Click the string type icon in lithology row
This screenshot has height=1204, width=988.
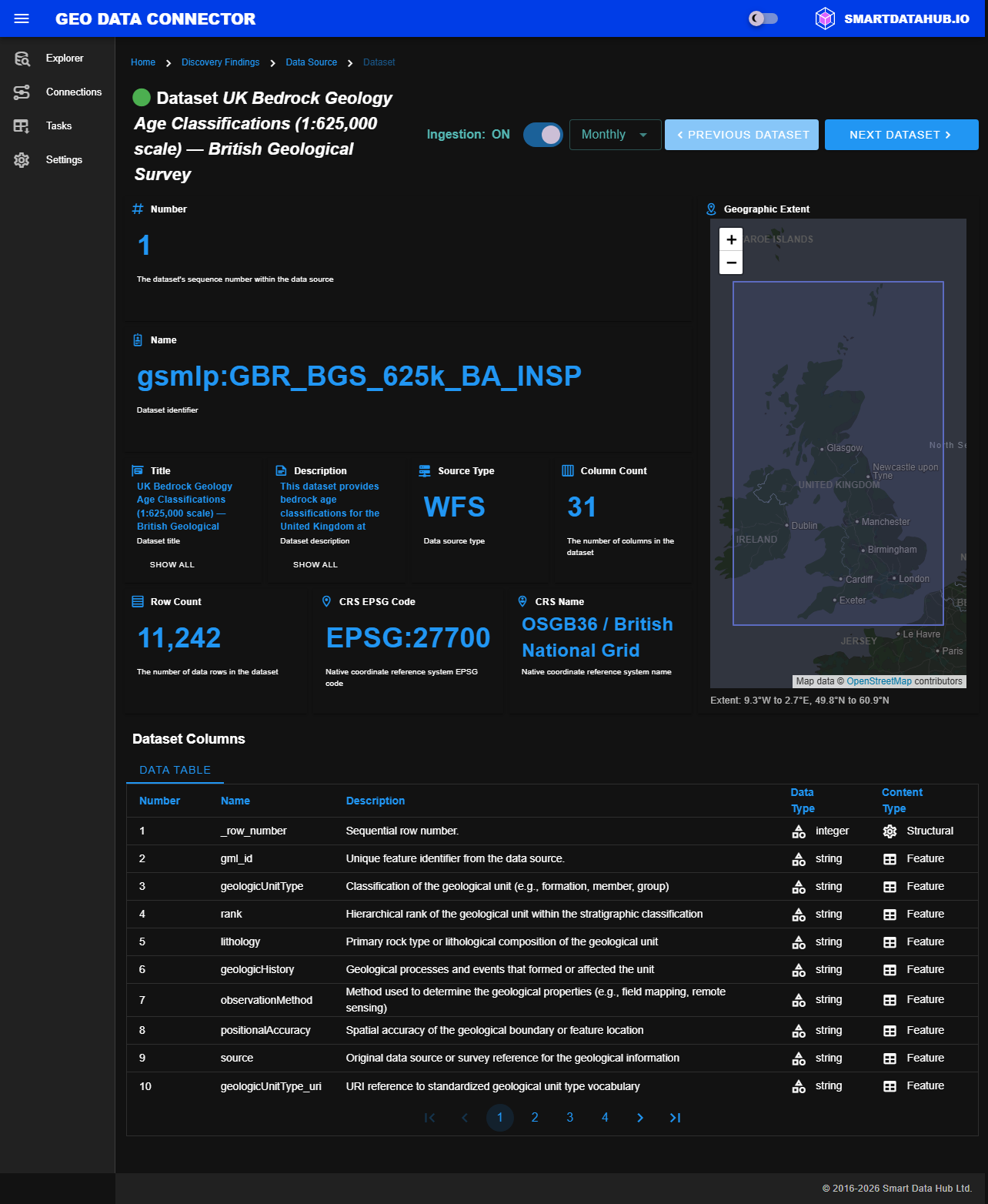799,942
